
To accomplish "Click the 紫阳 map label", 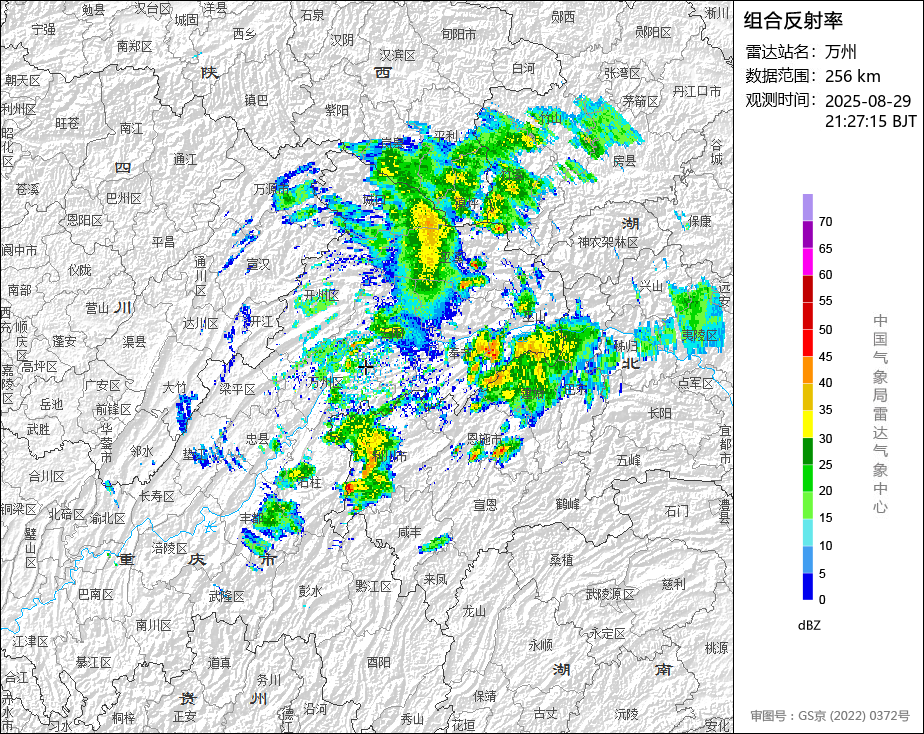I will click(x=336, y=110).
